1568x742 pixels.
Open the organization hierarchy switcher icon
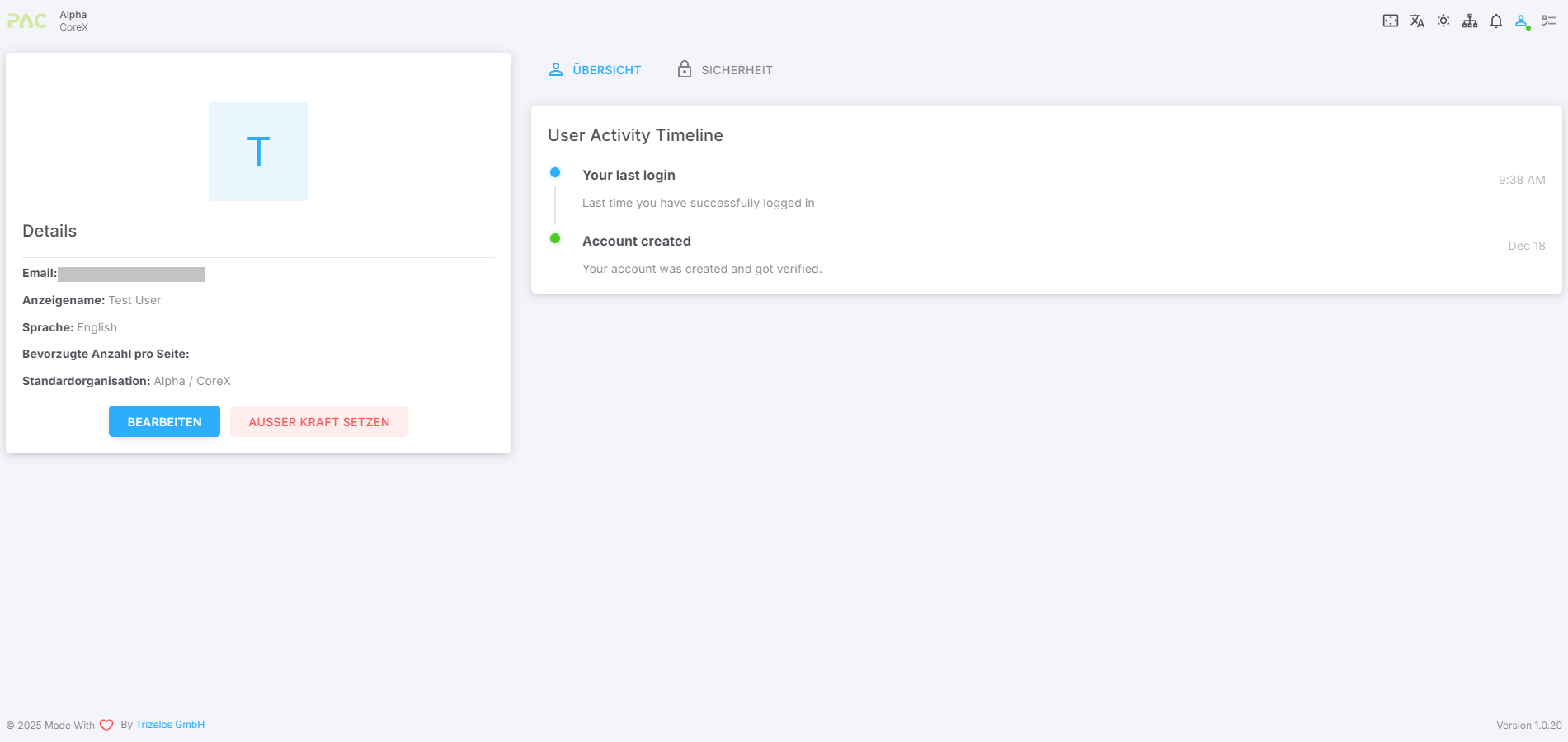click(x=1469, y=21)
